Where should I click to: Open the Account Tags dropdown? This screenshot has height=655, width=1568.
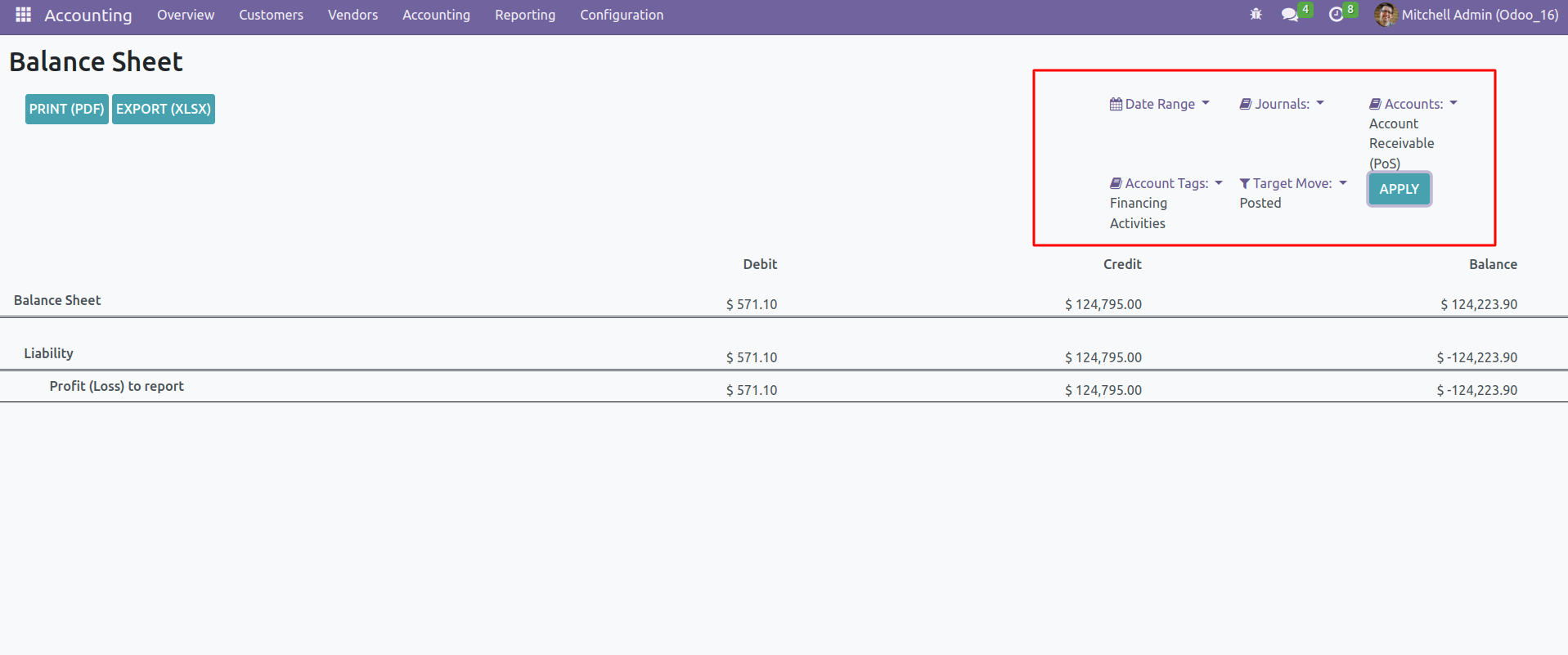coord(1218,183)
